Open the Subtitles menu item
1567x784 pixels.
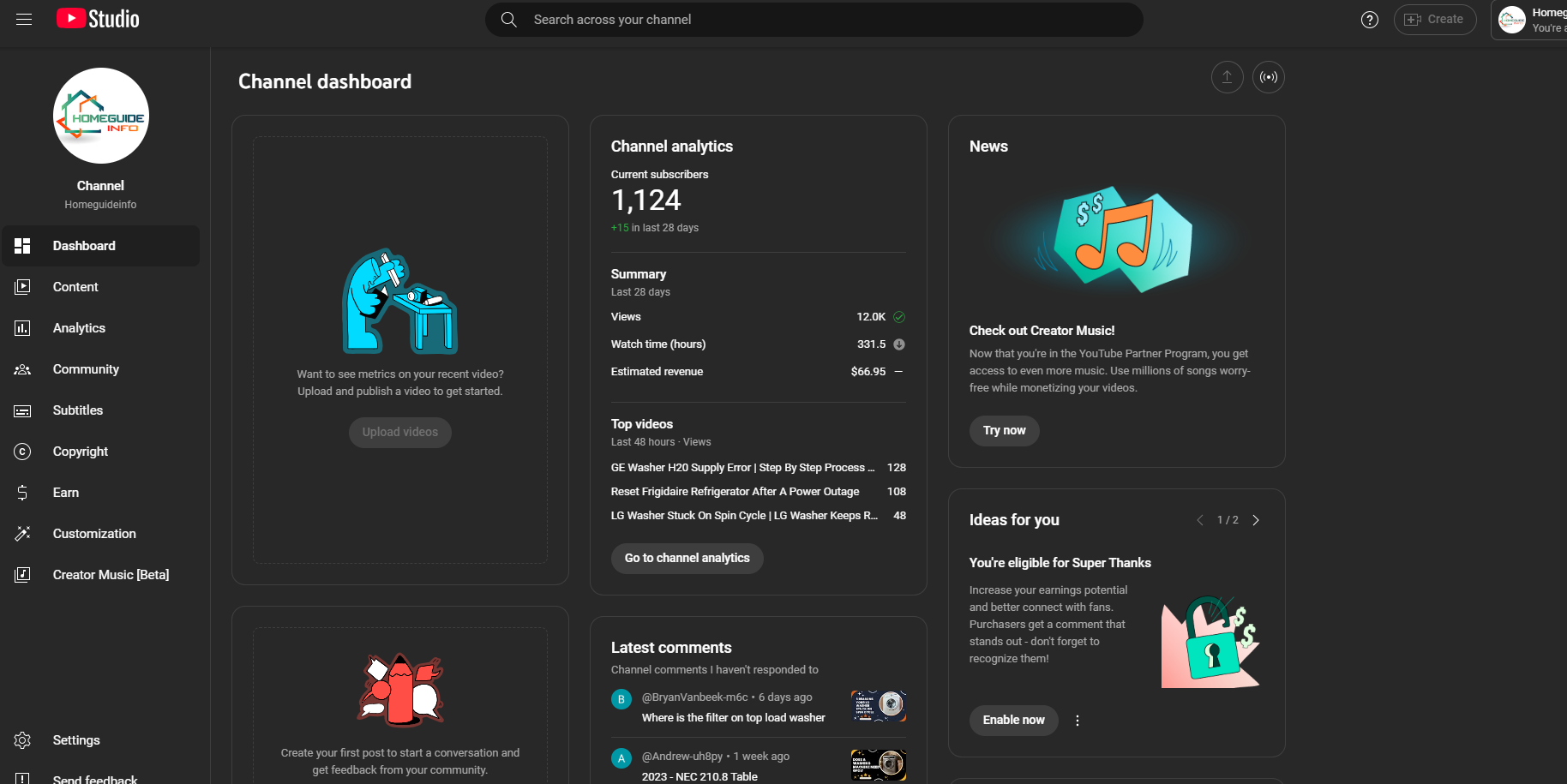(100, 410)
